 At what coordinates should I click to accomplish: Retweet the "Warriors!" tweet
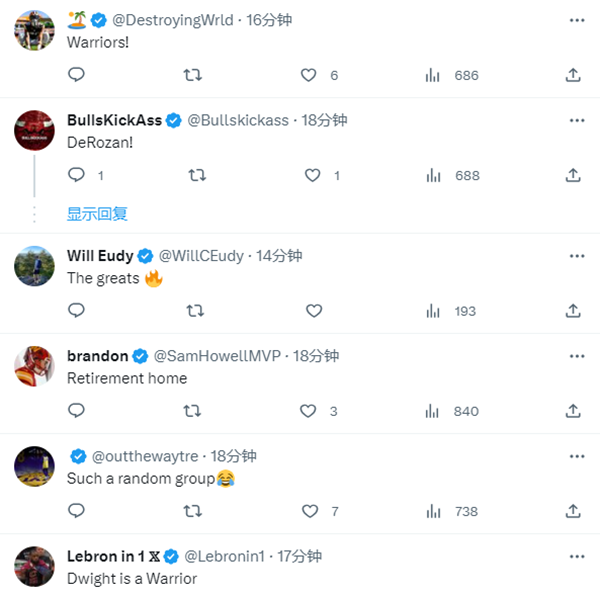point(194,75)
